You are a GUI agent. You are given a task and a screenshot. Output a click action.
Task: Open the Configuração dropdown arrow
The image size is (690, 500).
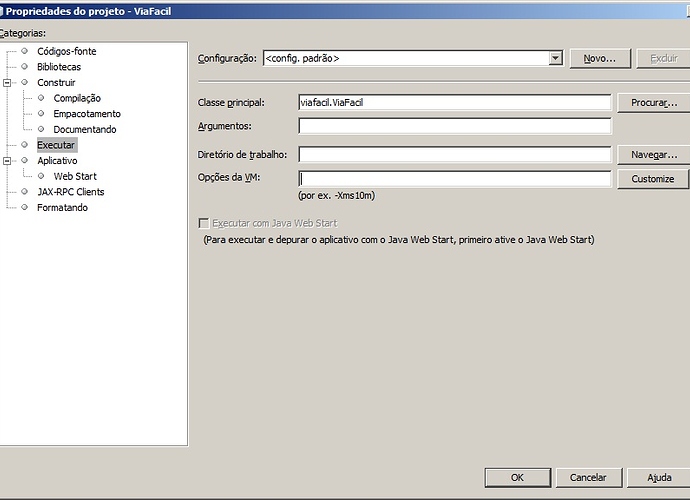(x=556, y=58)
